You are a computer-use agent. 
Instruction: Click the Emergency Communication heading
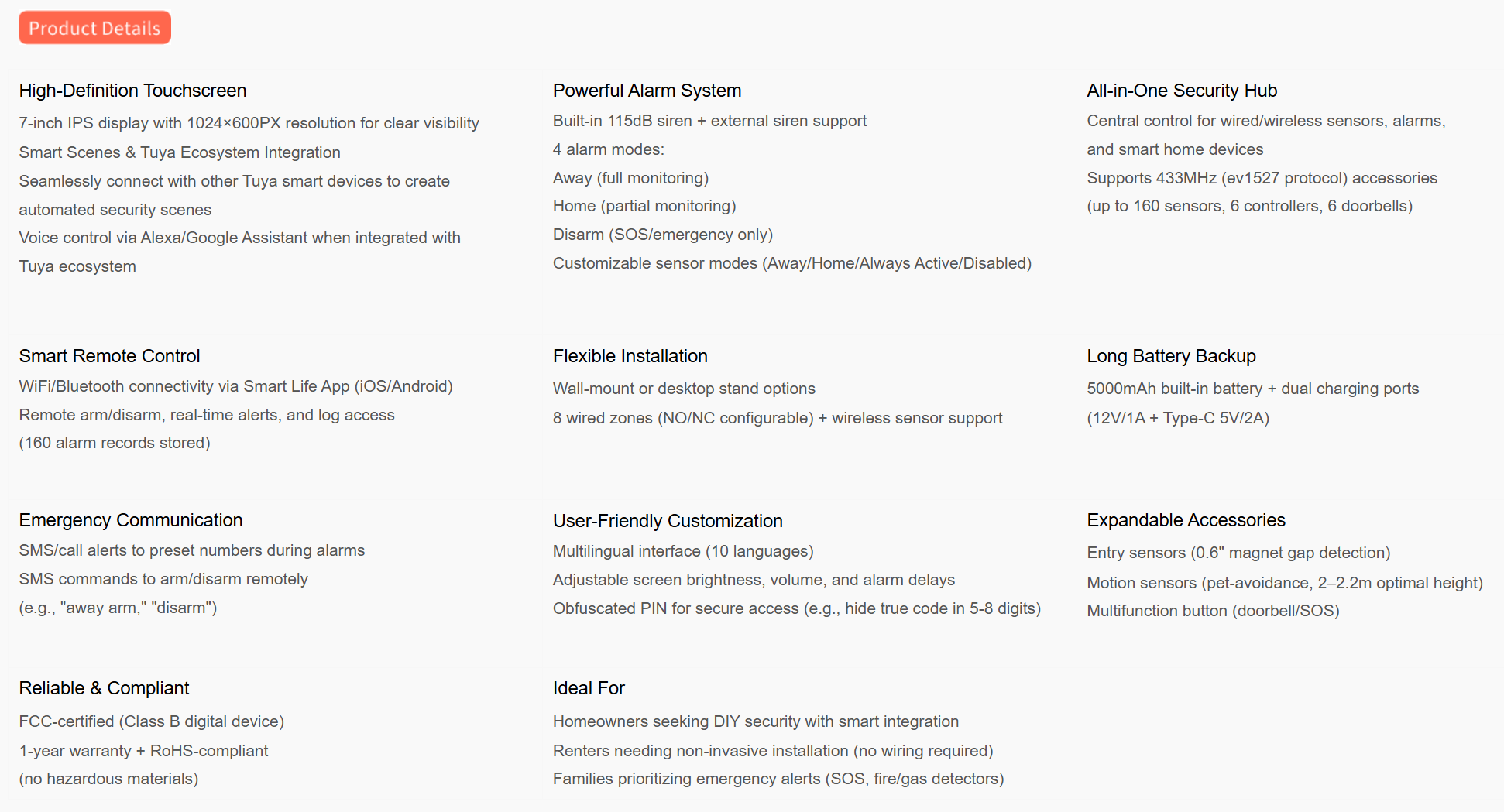click(x=130, y=520)
